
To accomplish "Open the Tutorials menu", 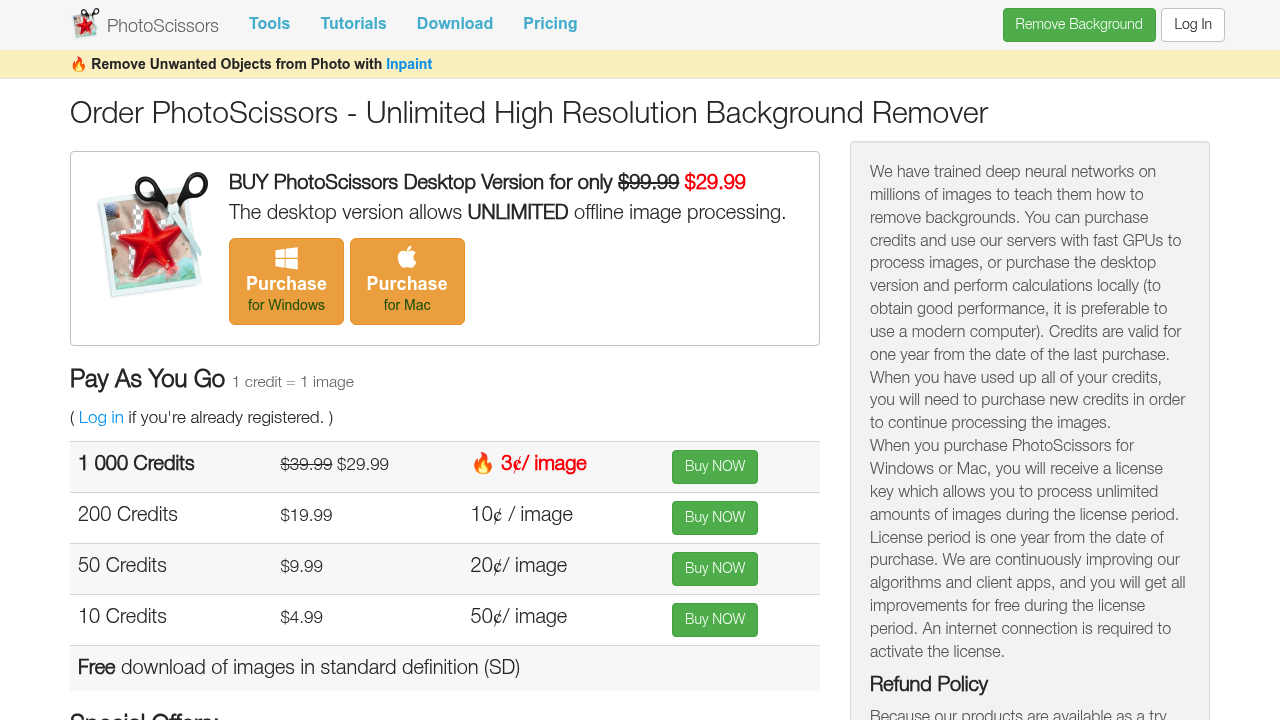I will pyautogui.click(x=353, y=23).
